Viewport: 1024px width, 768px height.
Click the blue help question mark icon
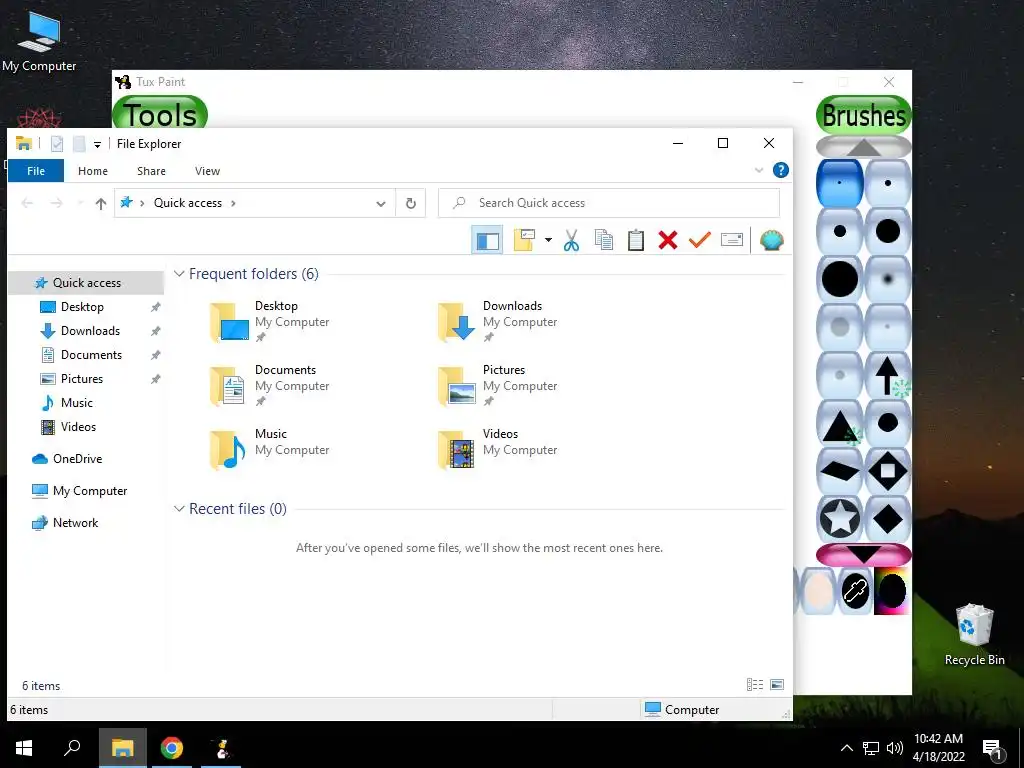pos(780,170)
